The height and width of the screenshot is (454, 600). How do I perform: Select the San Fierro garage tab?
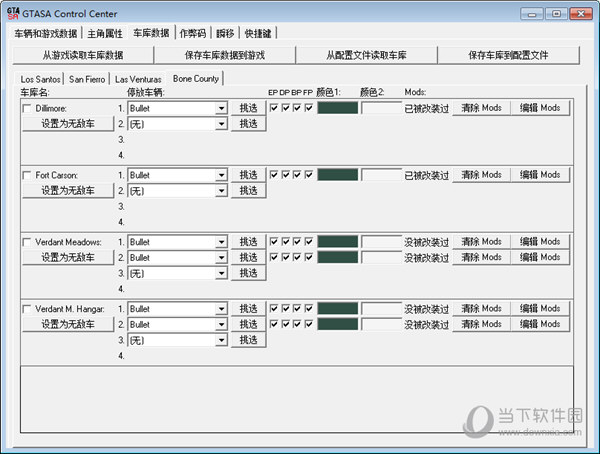point(87,79)
